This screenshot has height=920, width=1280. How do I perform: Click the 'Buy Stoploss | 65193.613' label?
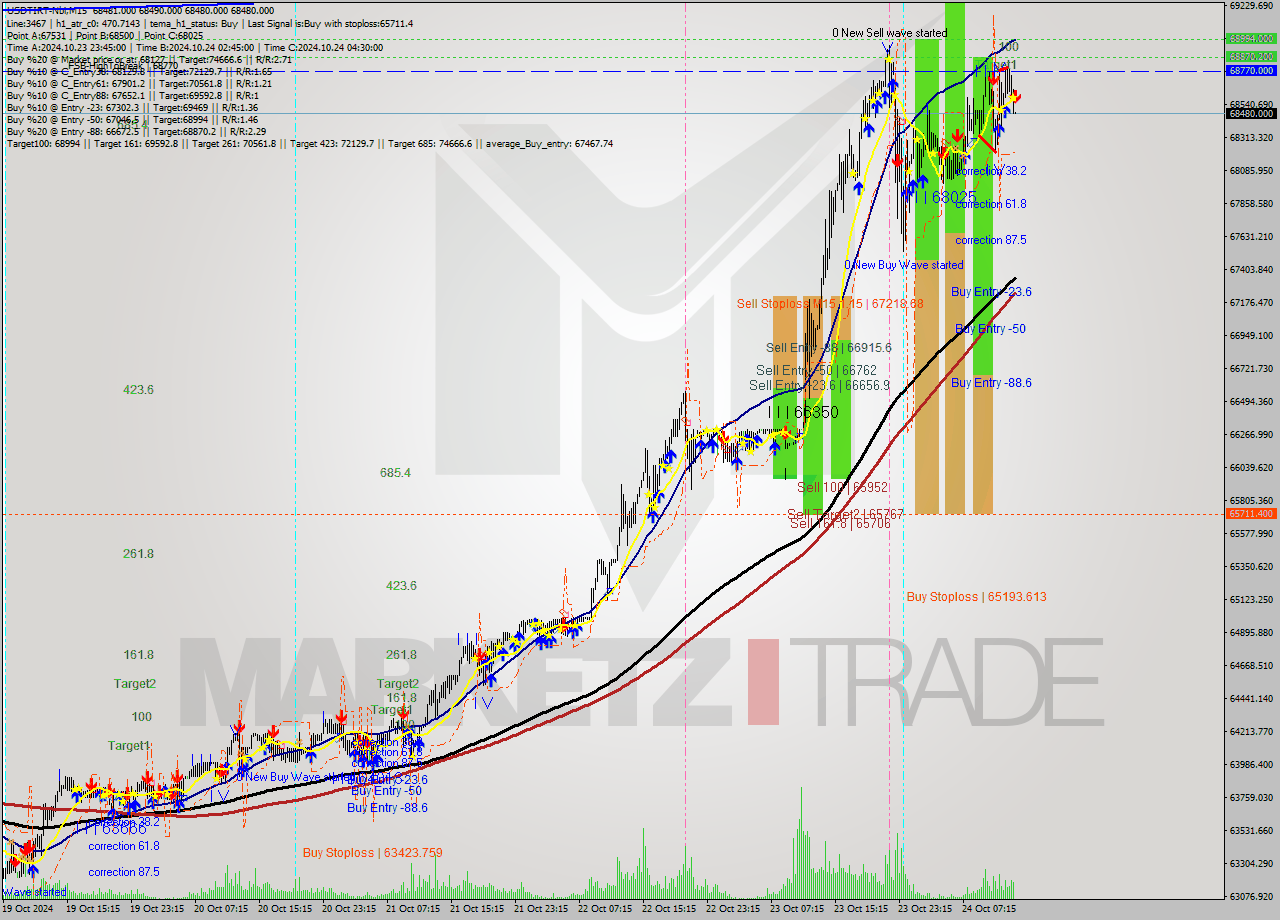click(x=976, y=597)
